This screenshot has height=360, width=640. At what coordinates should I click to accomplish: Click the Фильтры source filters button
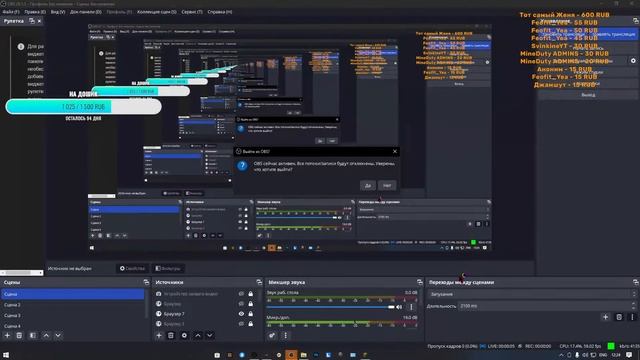(x=168, y=269)
